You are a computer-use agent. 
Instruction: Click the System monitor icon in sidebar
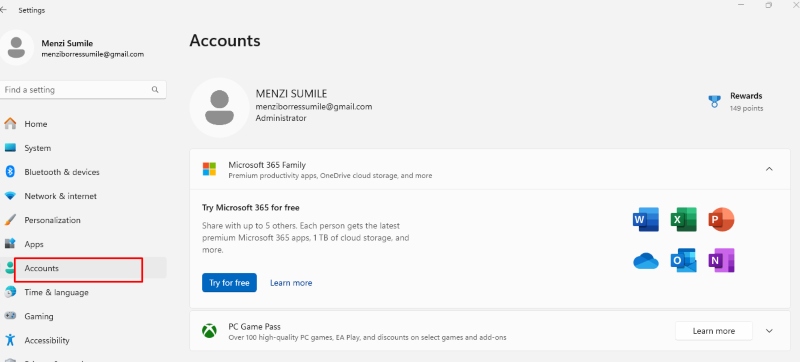coord(10,148)
